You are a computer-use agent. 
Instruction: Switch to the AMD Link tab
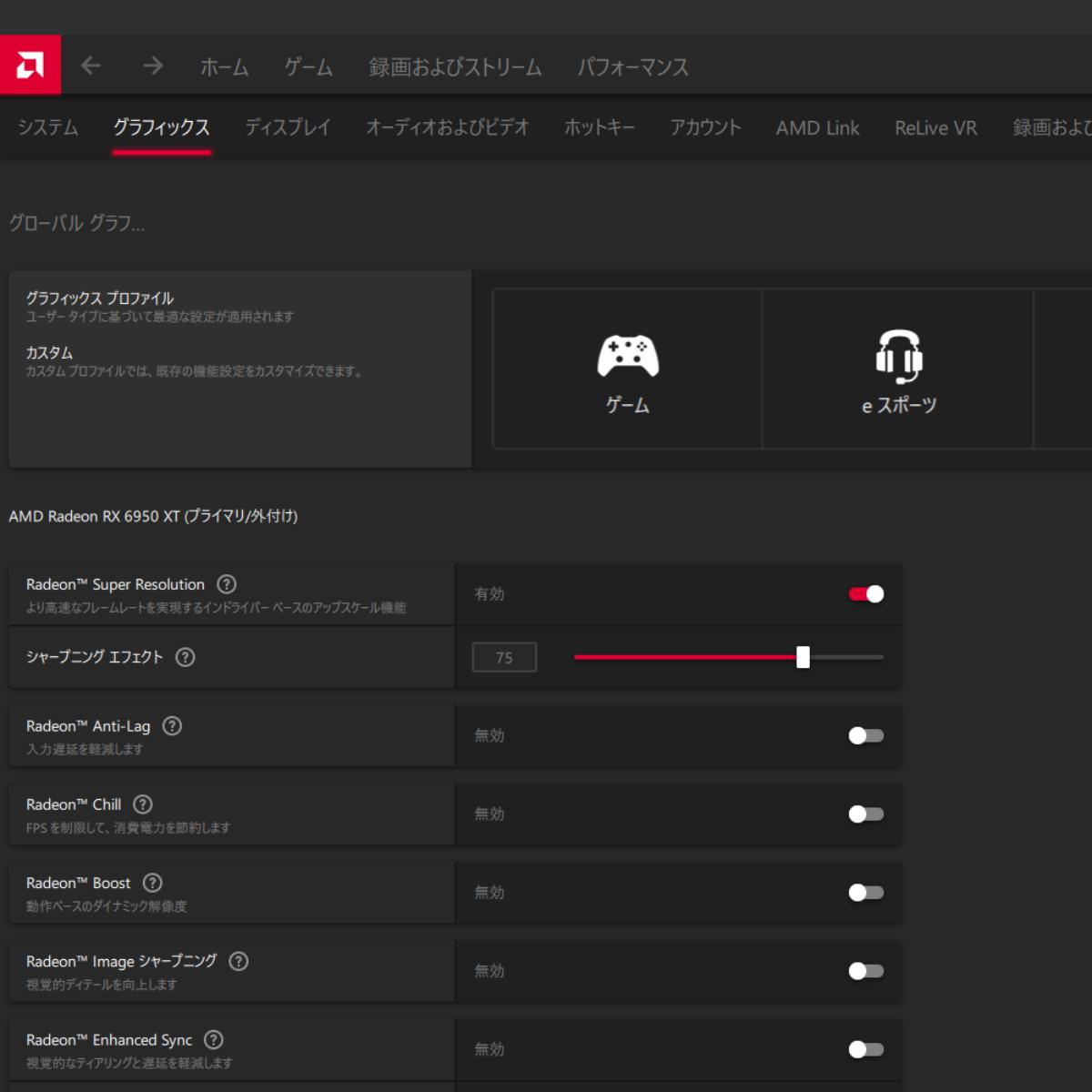tap(817, 128)
